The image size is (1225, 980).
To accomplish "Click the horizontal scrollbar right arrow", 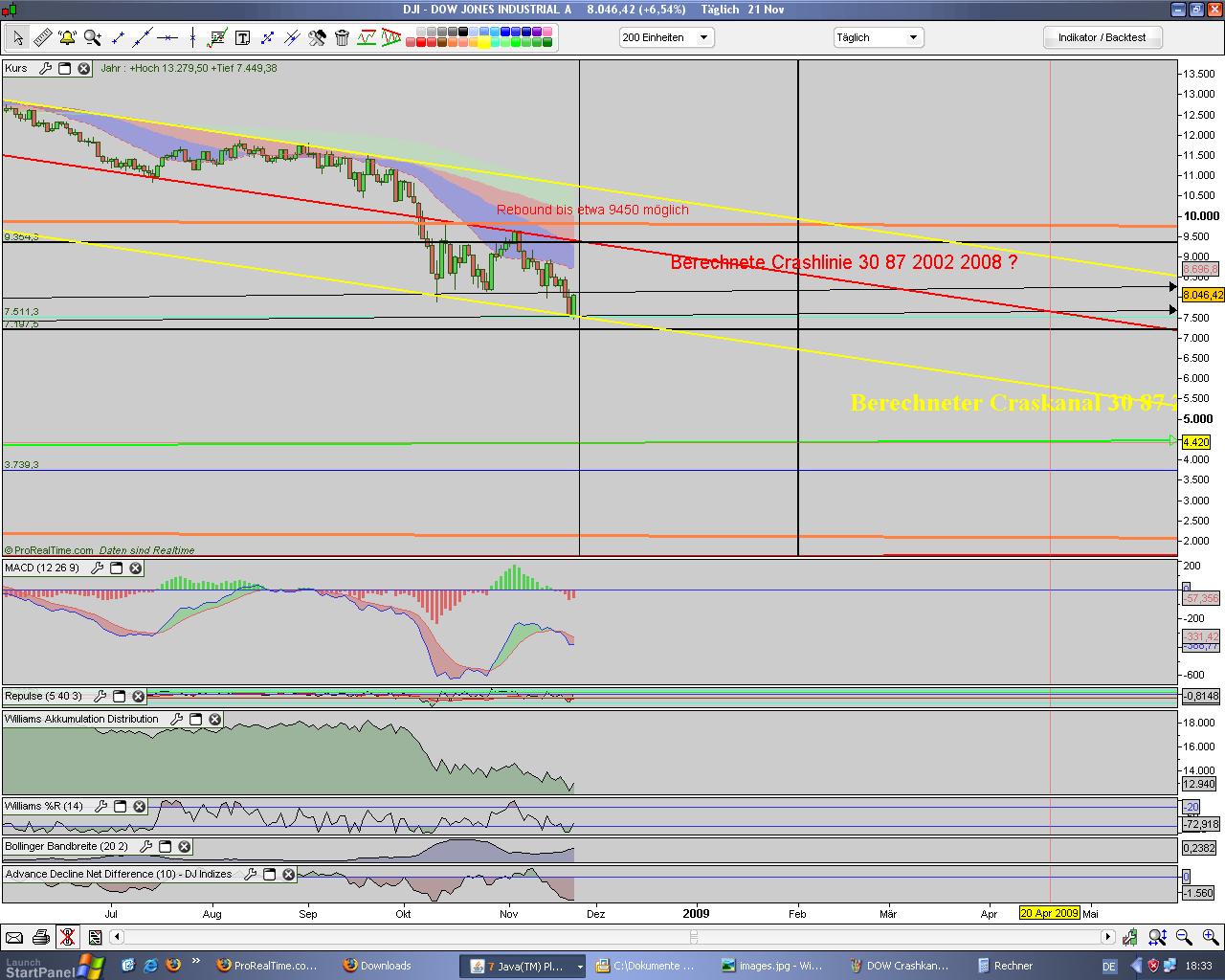I will pos(1108,937).
